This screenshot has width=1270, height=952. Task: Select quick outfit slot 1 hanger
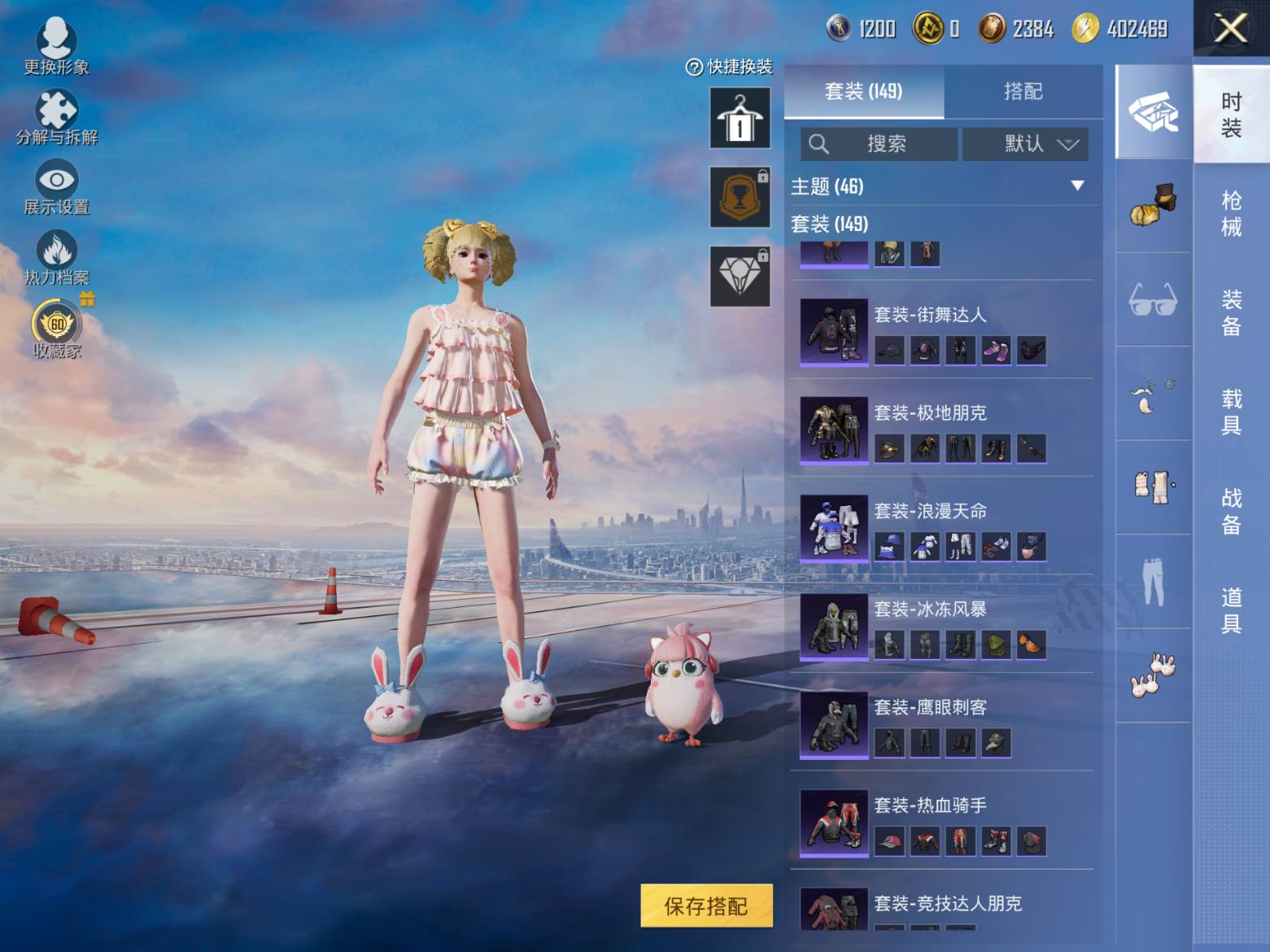pos(740,119)
